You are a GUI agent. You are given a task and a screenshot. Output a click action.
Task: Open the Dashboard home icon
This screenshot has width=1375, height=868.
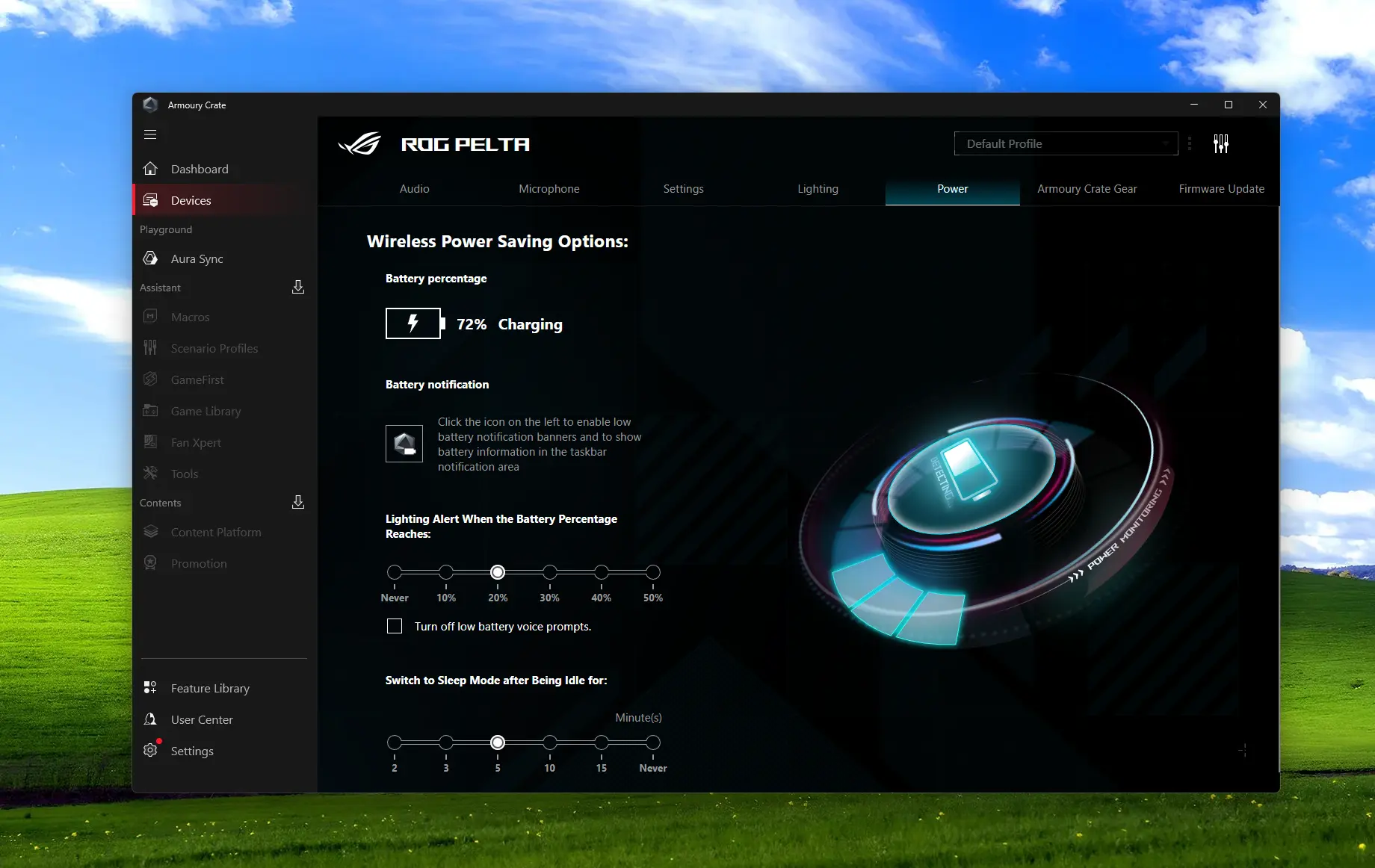point(150,169)
